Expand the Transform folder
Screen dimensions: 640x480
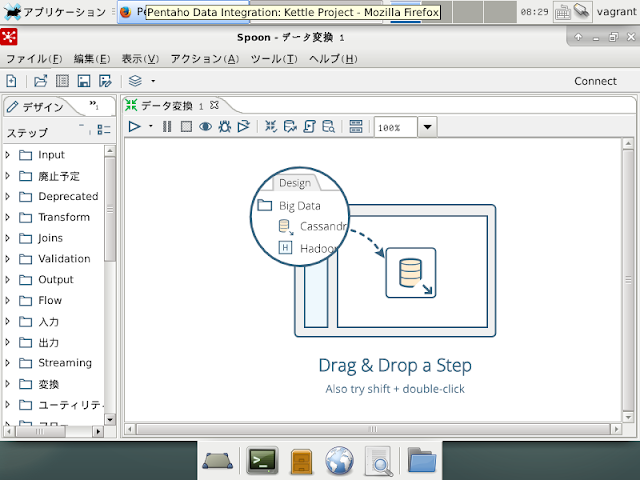click(x=7, y=217)
